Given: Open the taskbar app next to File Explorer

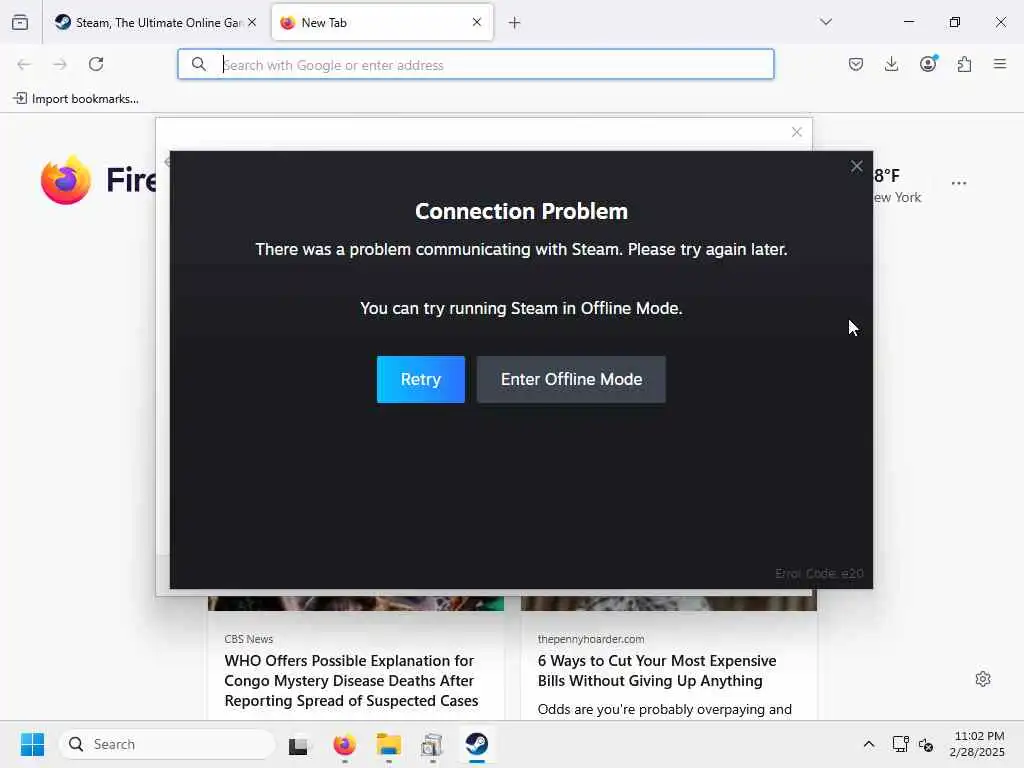Looking at the screenshot, I should (432, 744).
